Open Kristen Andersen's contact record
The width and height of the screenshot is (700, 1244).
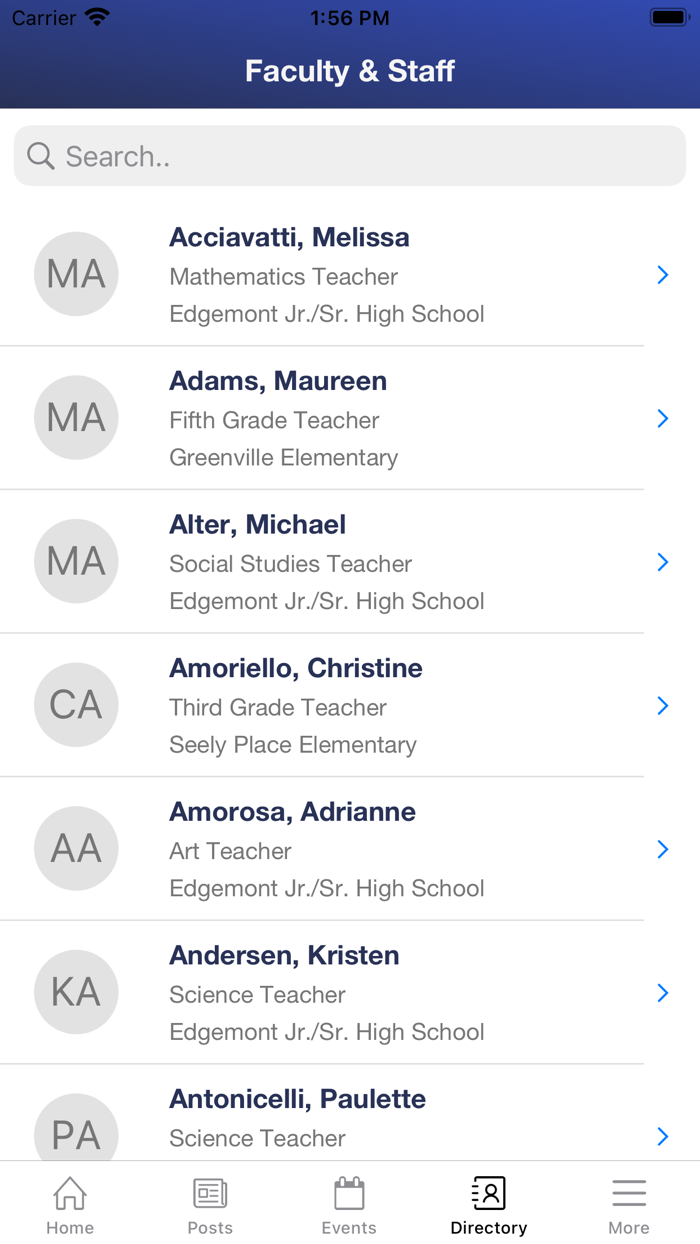(350, 992)
